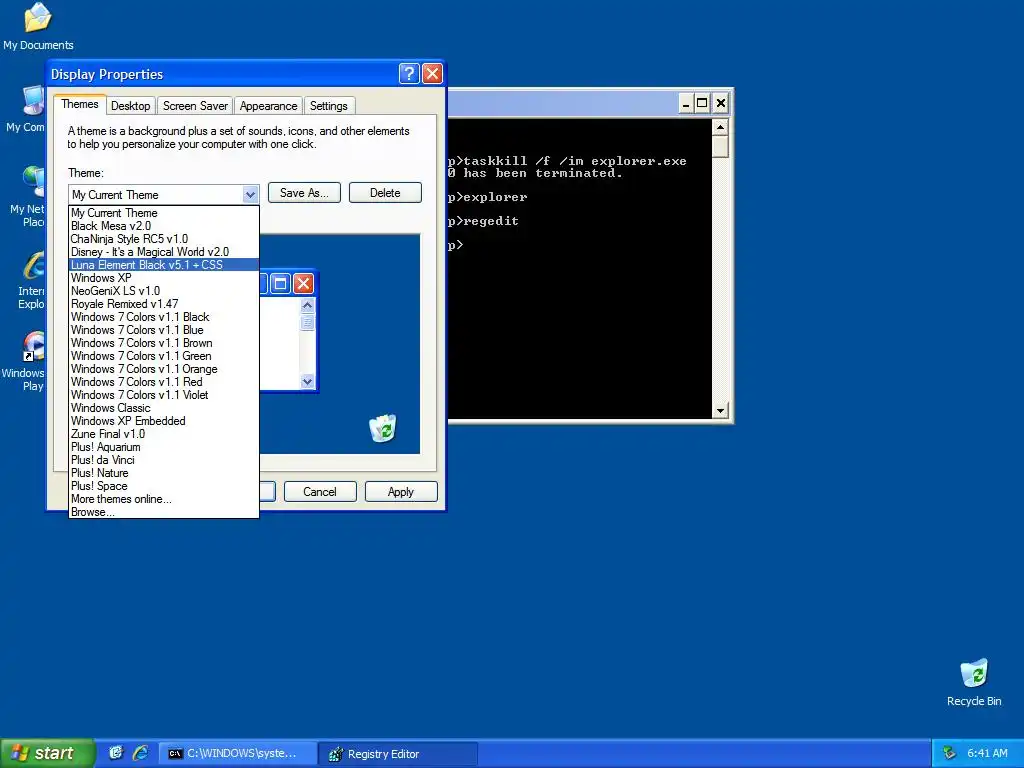Click the Delete theme button
Viewport: 1024px width, 768px height.
[385, 193]
